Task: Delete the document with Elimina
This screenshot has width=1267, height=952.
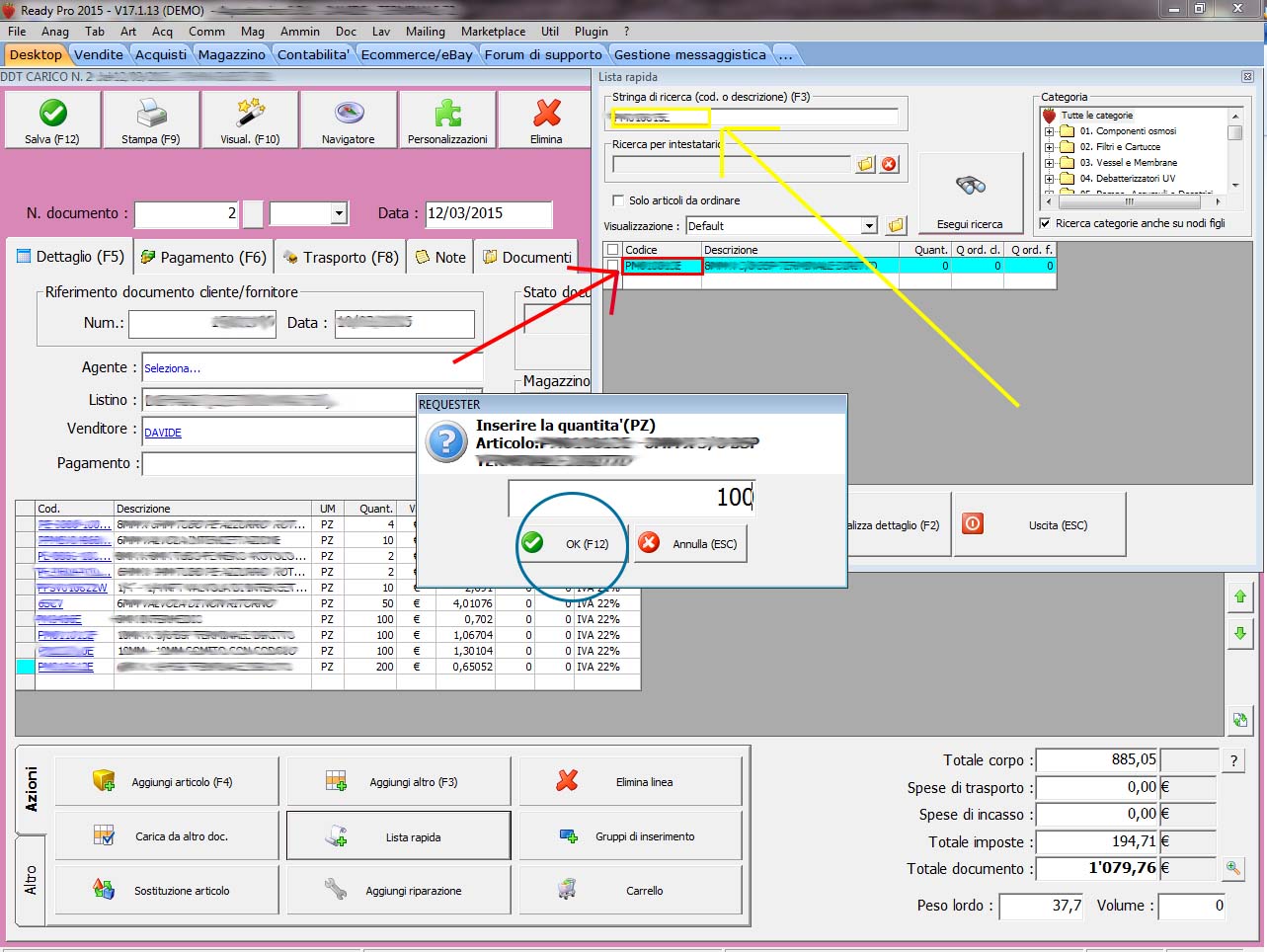Action: pyautogui.click(x=546, y=119)
